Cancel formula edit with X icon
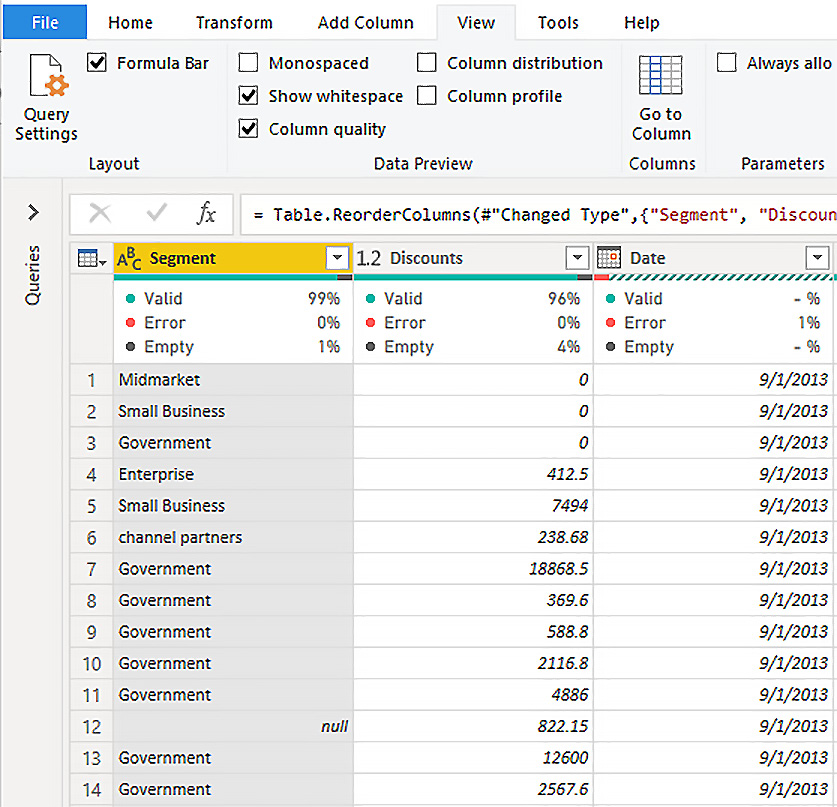This screenshot has width=837, height=807. [100, 213]
